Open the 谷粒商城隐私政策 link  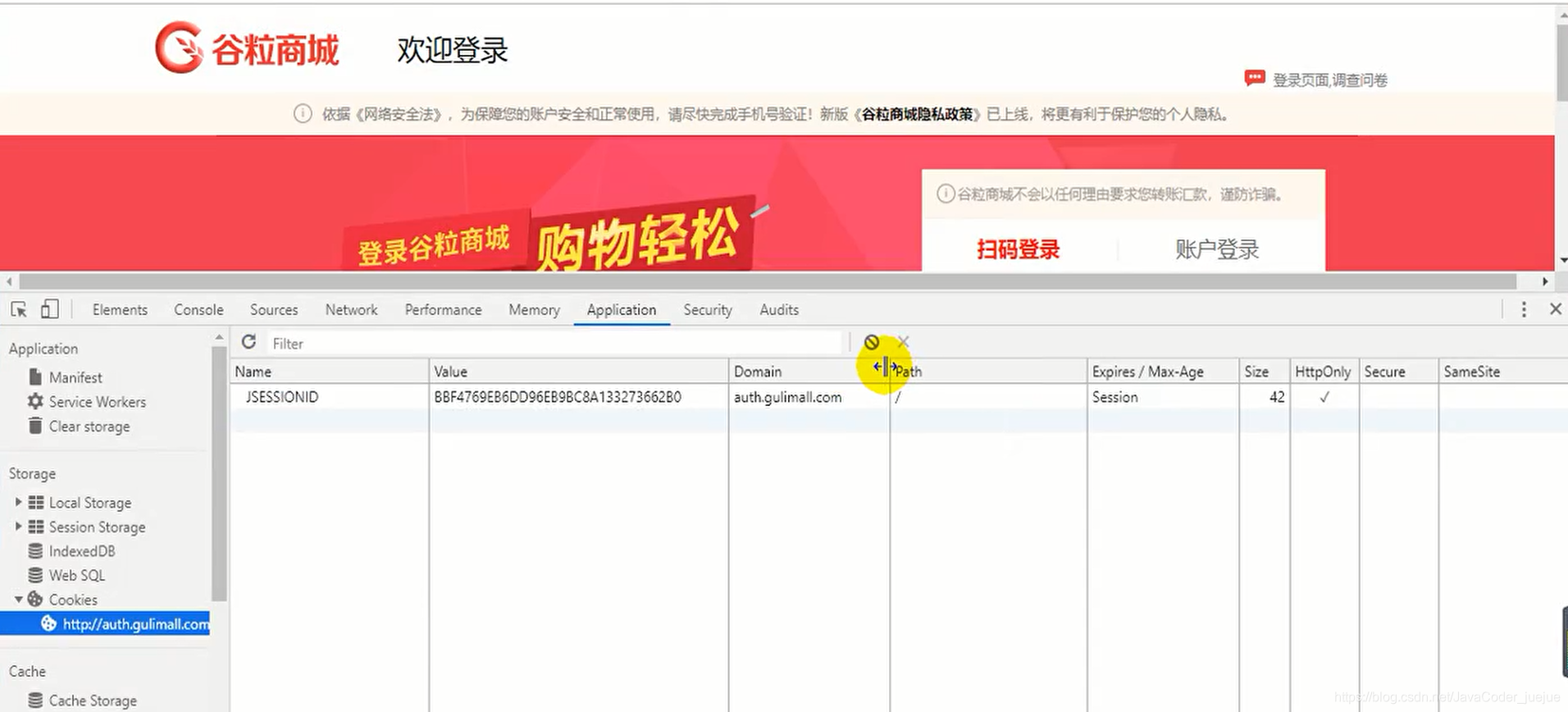click(x=917, y=114)
